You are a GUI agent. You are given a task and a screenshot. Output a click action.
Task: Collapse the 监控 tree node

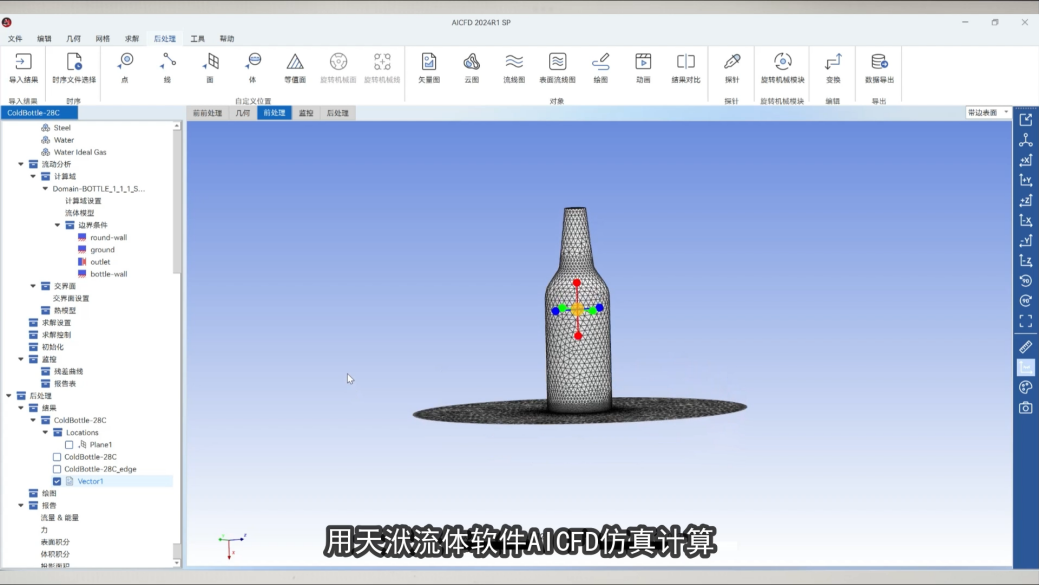pos(21,359)
